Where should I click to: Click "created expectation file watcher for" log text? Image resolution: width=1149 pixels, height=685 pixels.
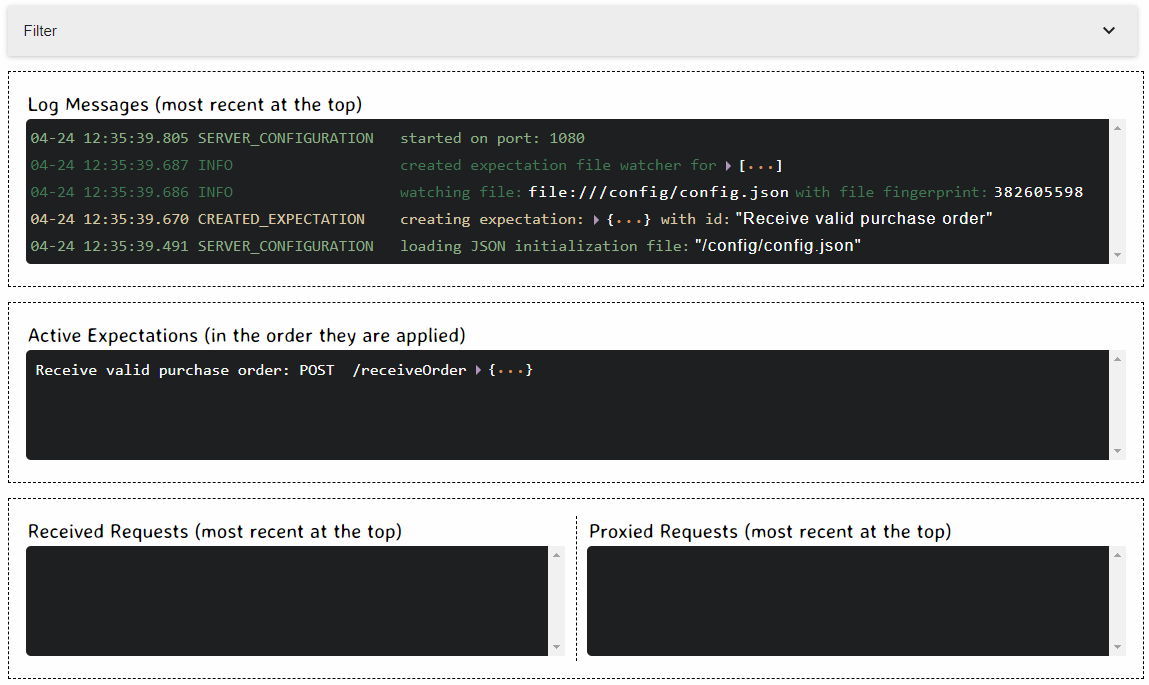point(558,166)
